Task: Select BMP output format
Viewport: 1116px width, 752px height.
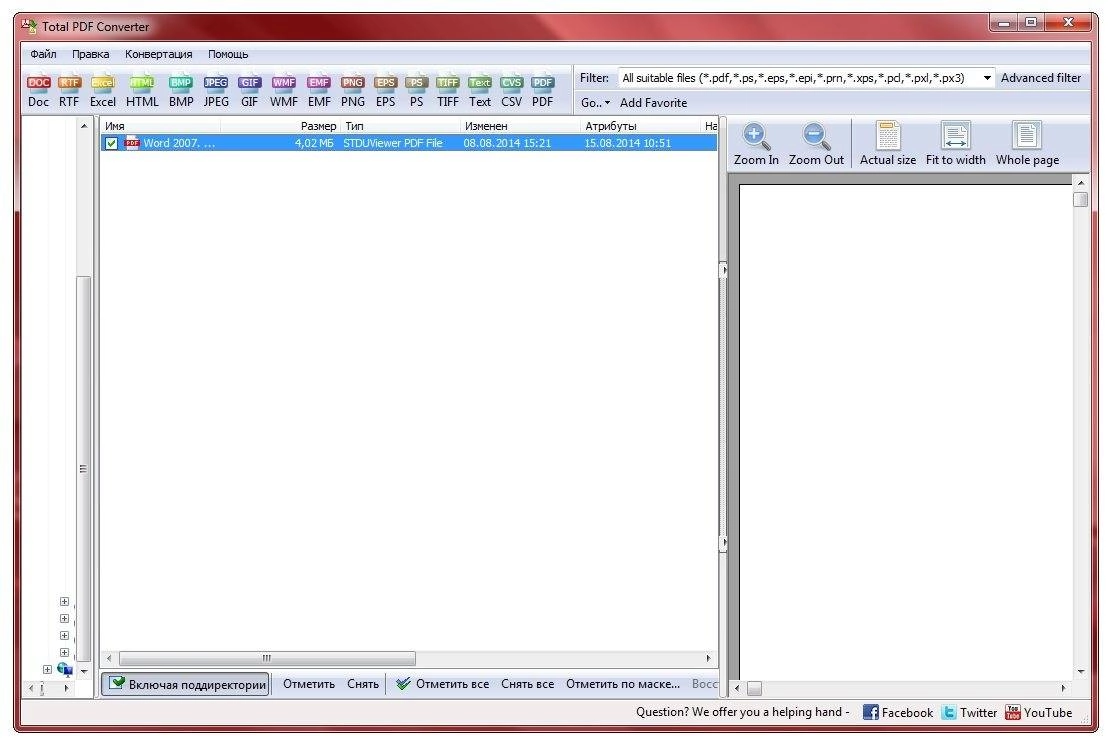Action: [x=181, y=91]
